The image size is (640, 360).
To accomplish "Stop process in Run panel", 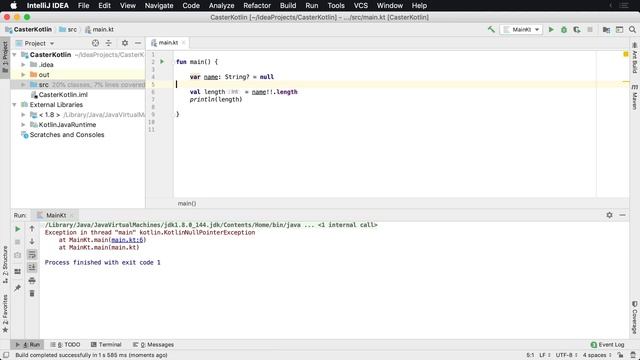I will pos(18,242).
